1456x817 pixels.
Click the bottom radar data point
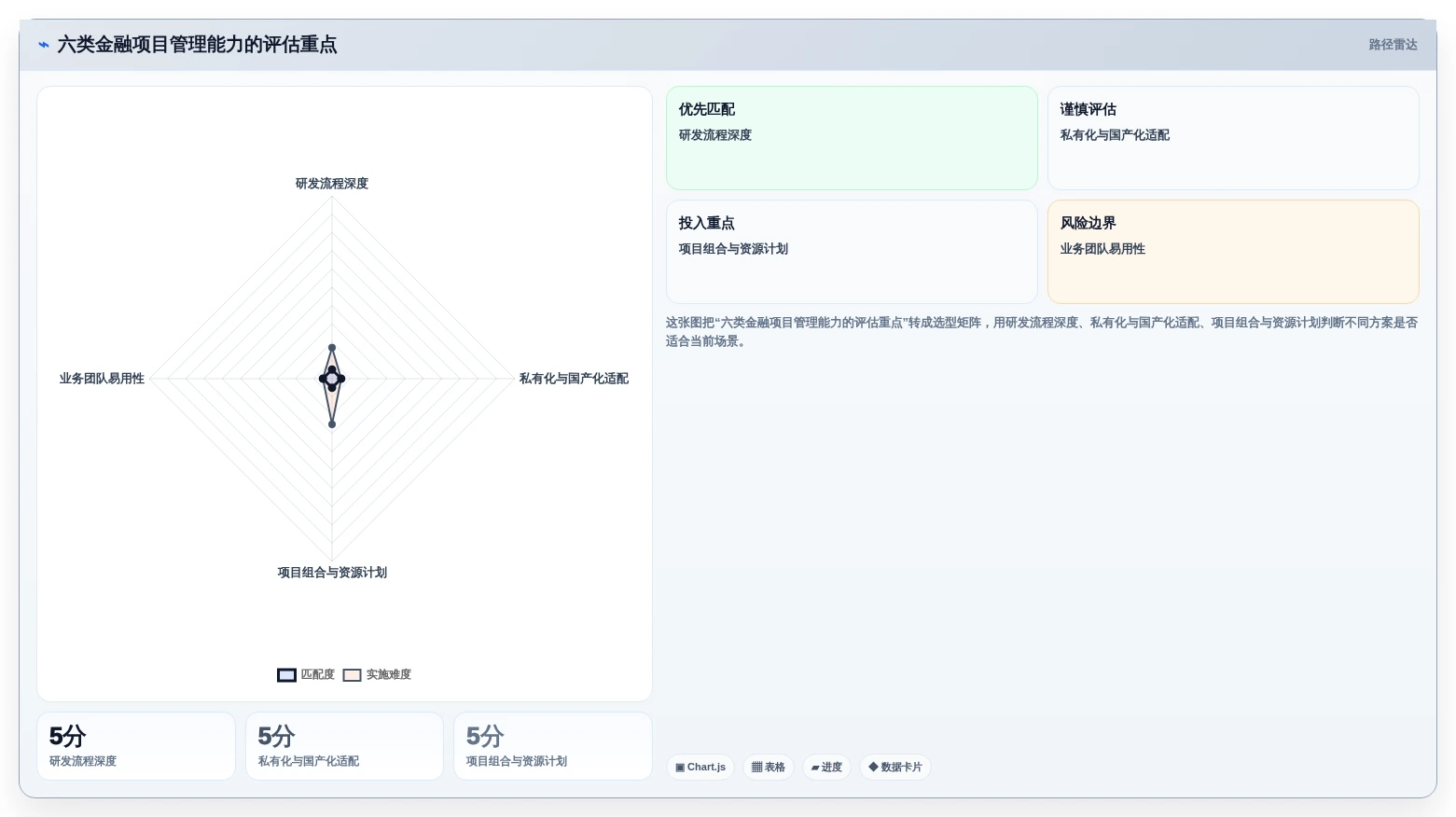coord(332,424)
